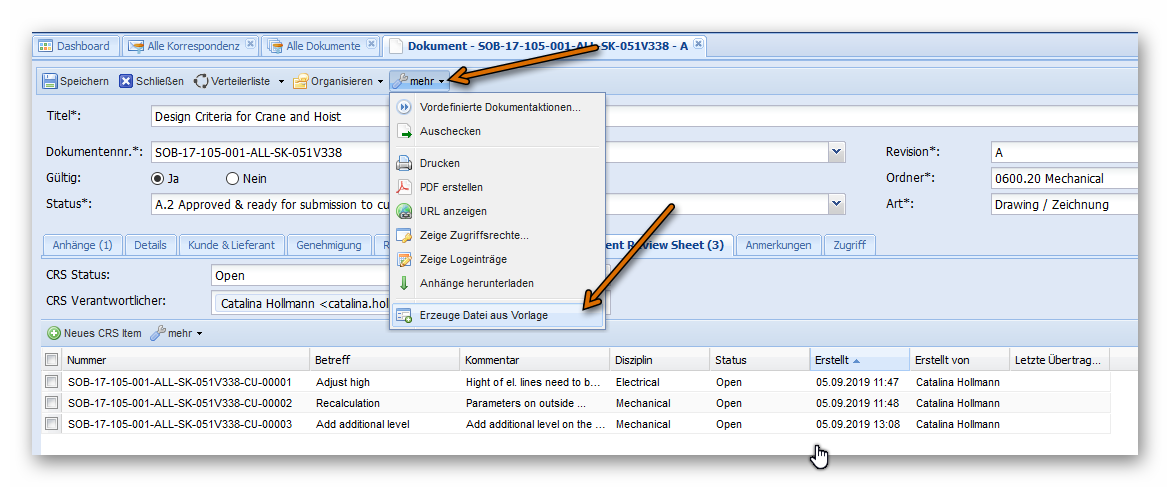Check the row for CU-00002 item

pyautogui.click(x=51, y=403)
